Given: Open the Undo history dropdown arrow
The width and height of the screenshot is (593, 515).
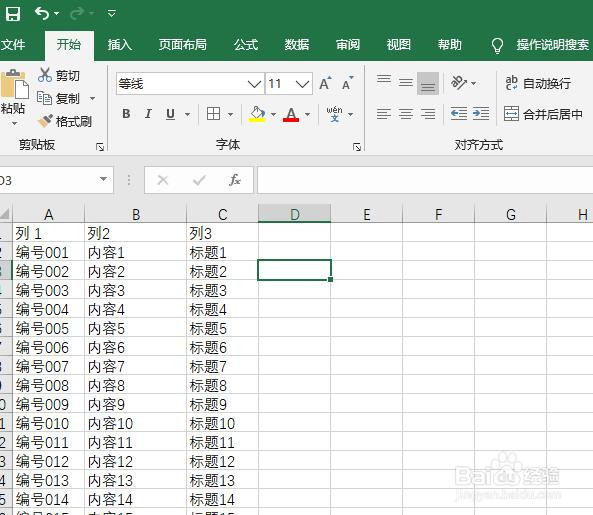Looking at the screenshot, I should [x=56, y=14].
